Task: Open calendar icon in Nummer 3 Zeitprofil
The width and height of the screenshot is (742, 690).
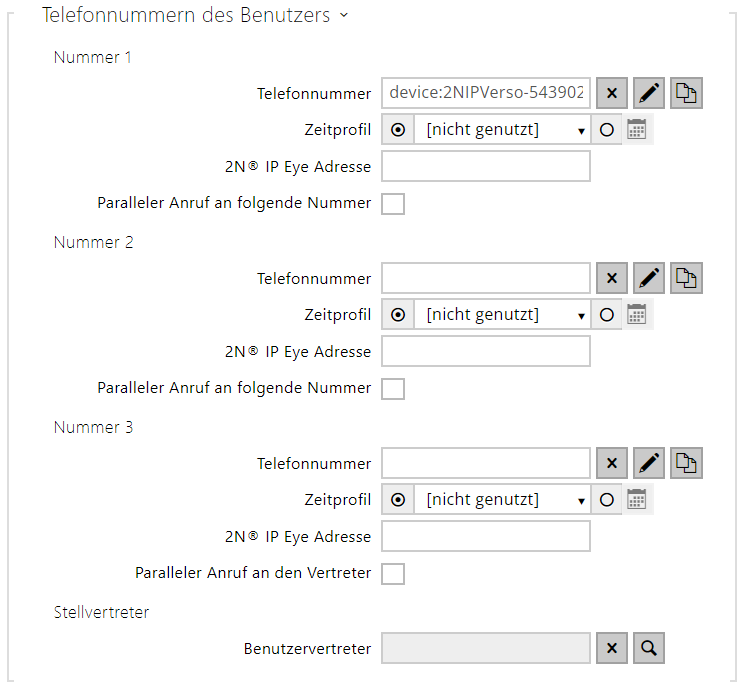Action: point(638,500)
